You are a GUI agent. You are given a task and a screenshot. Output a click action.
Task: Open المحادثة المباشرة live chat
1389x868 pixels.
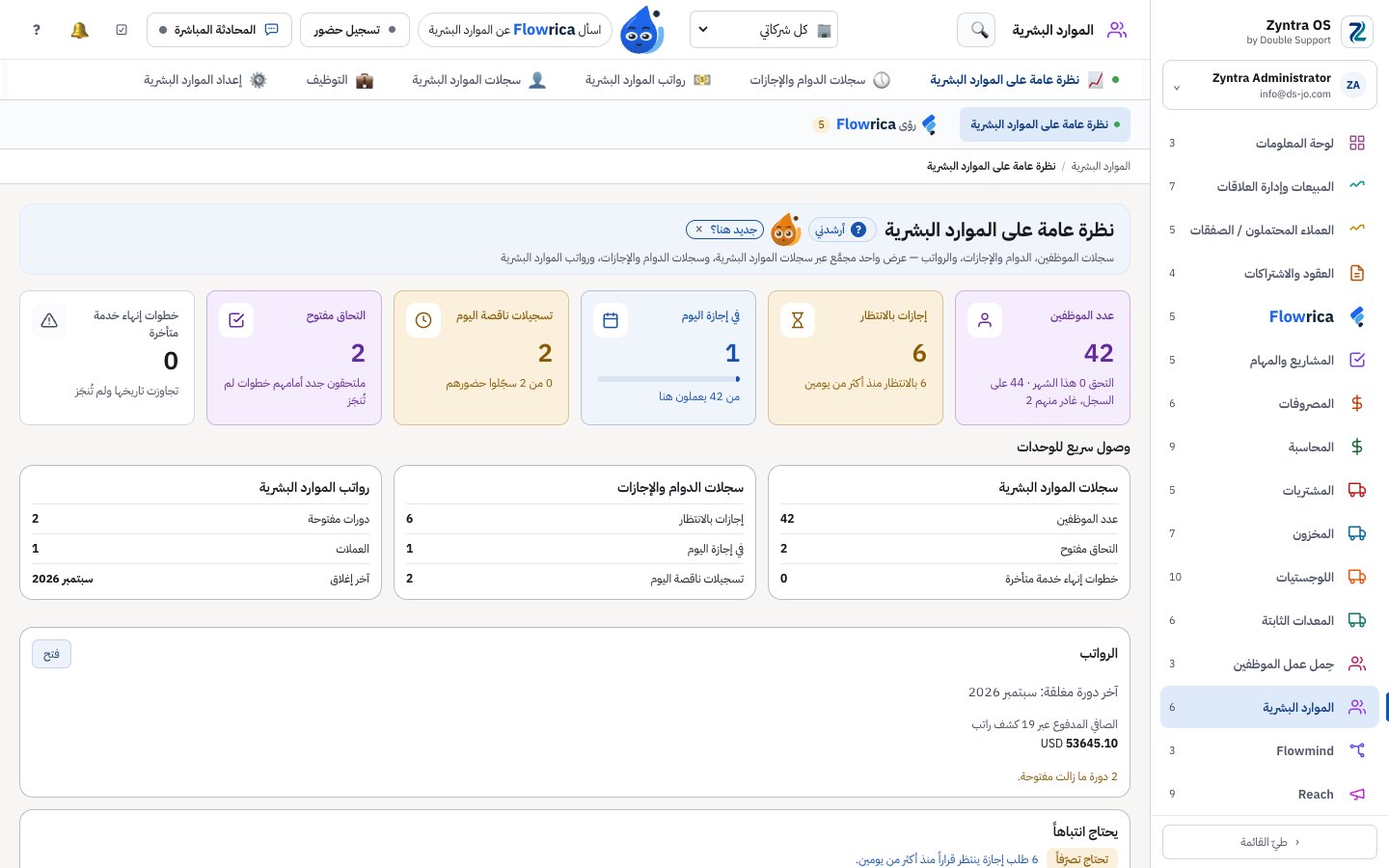pos(218,30)
